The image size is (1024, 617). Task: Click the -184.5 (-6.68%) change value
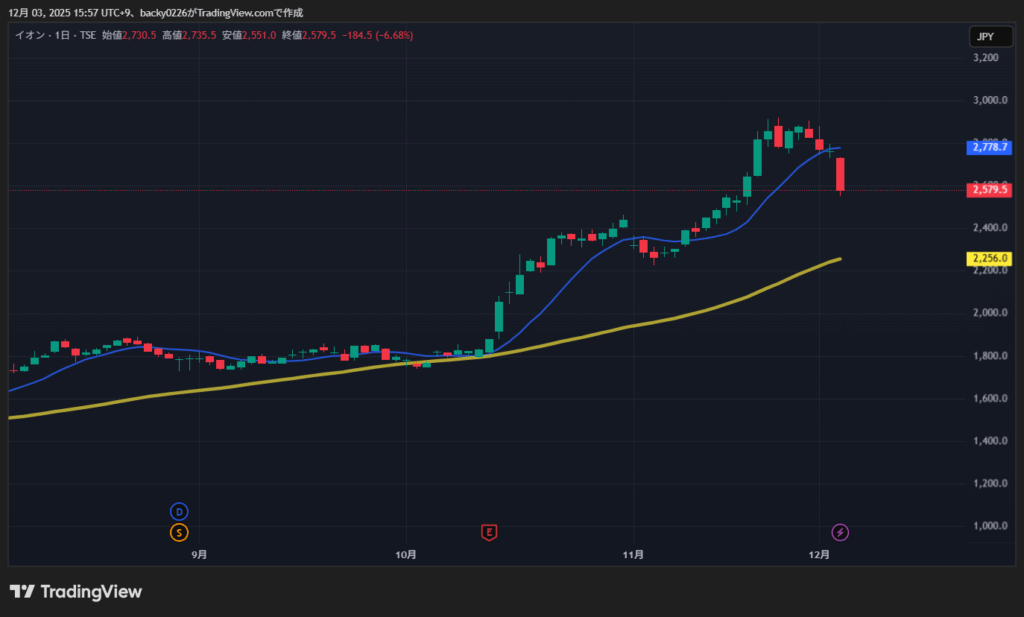[377, 35]
